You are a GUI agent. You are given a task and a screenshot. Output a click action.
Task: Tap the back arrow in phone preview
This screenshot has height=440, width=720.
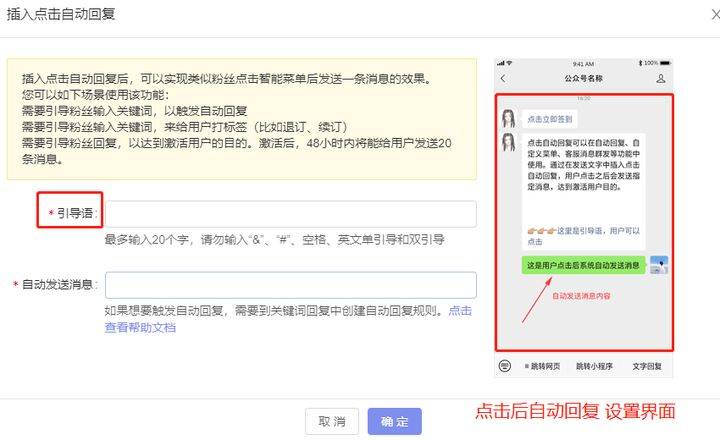point(503,79)
